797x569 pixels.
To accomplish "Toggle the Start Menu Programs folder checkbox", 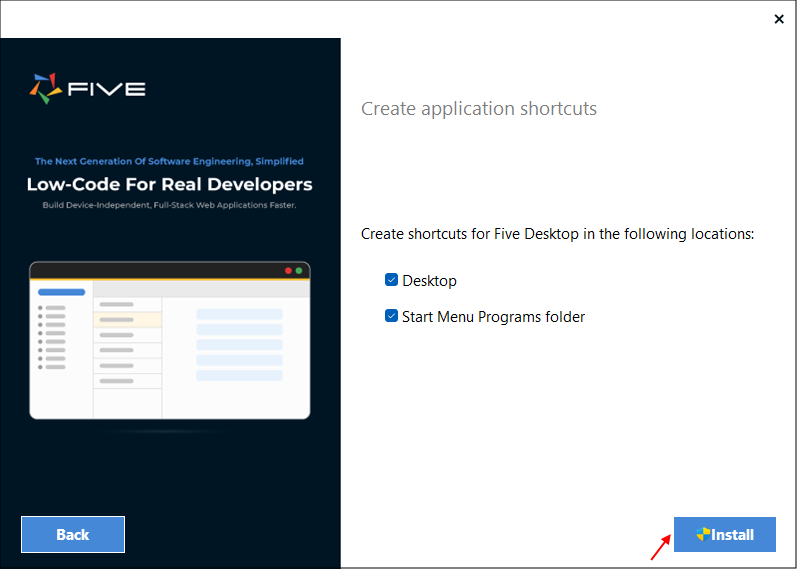I will click(x=391, y=316).
